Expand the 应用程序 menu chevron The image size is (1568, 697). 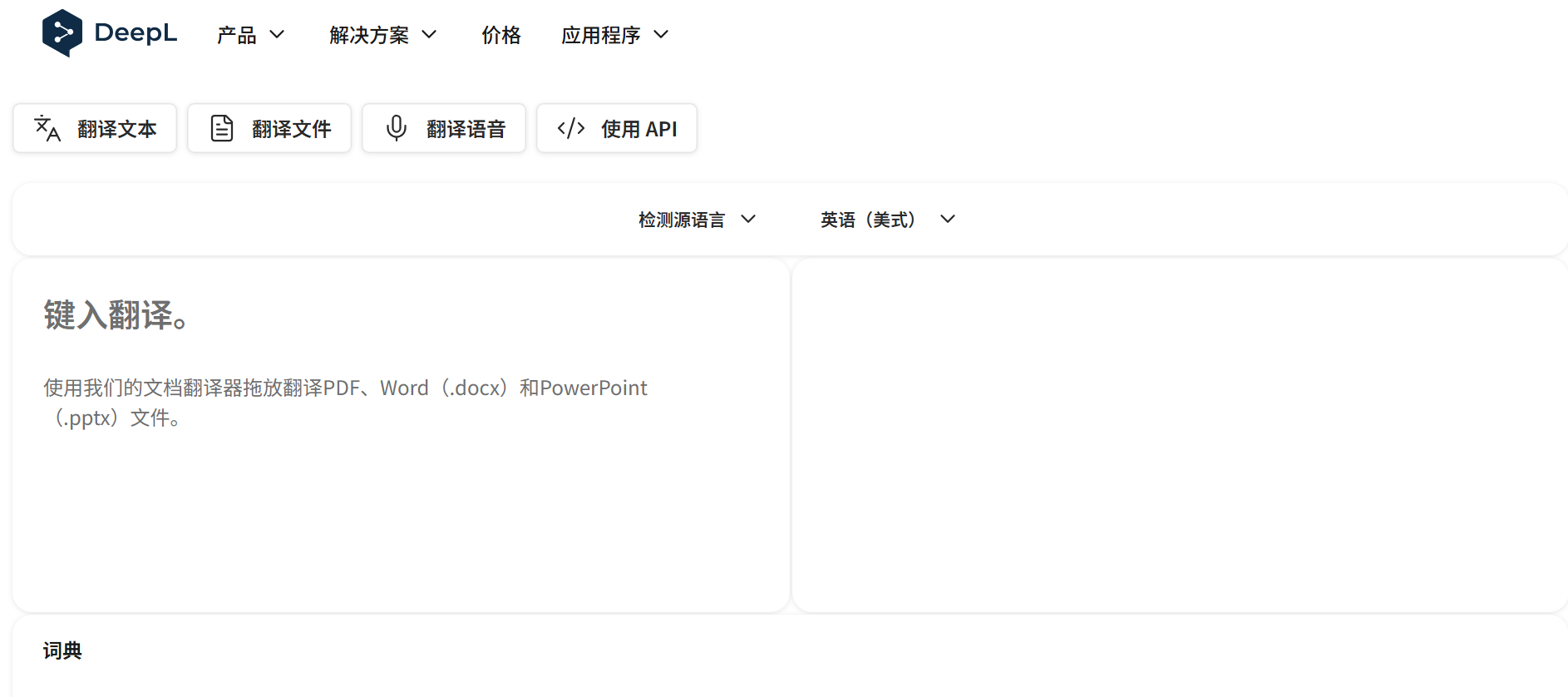661,34
